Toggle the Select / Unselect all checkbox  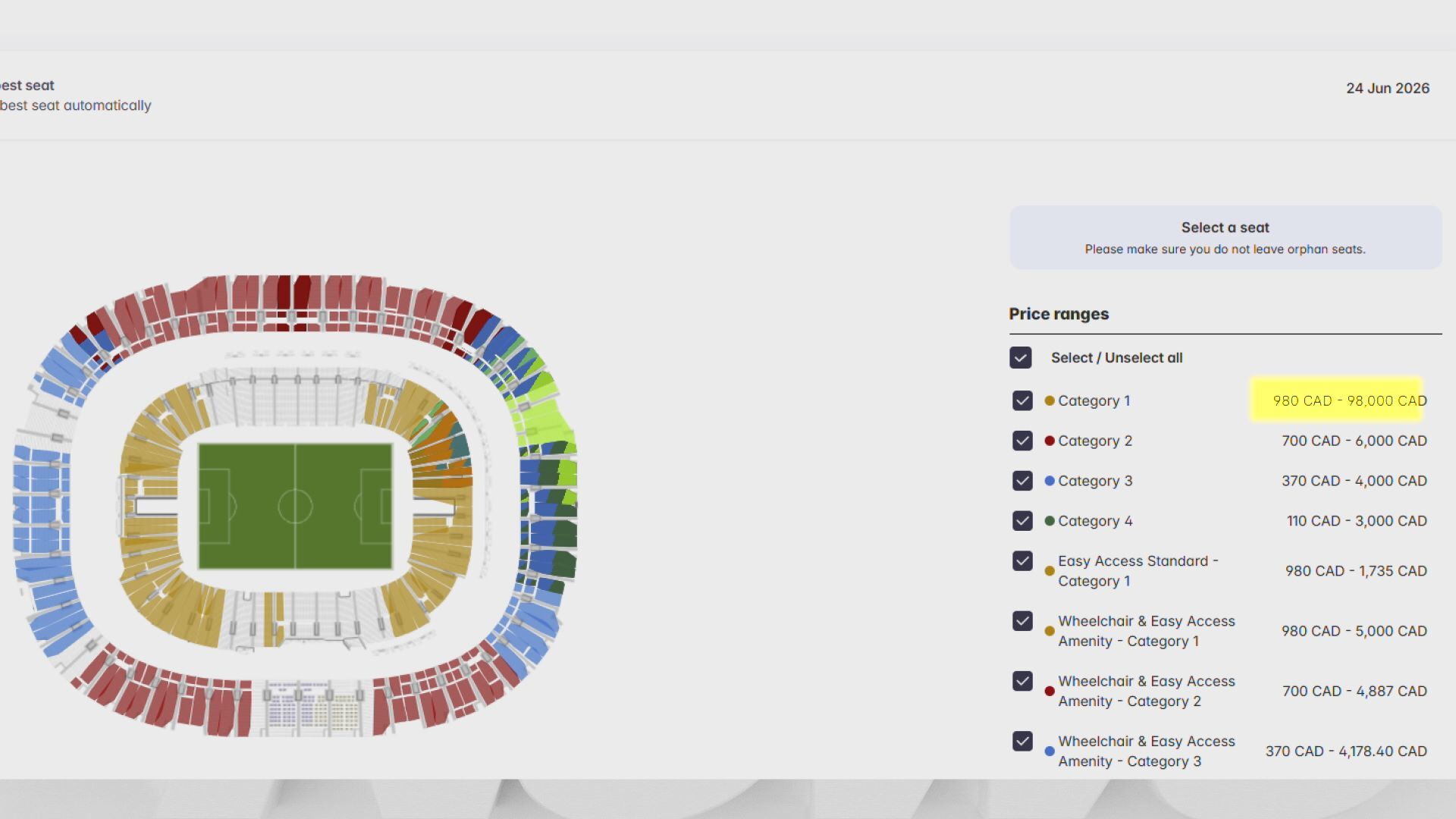coord(1021,358)
